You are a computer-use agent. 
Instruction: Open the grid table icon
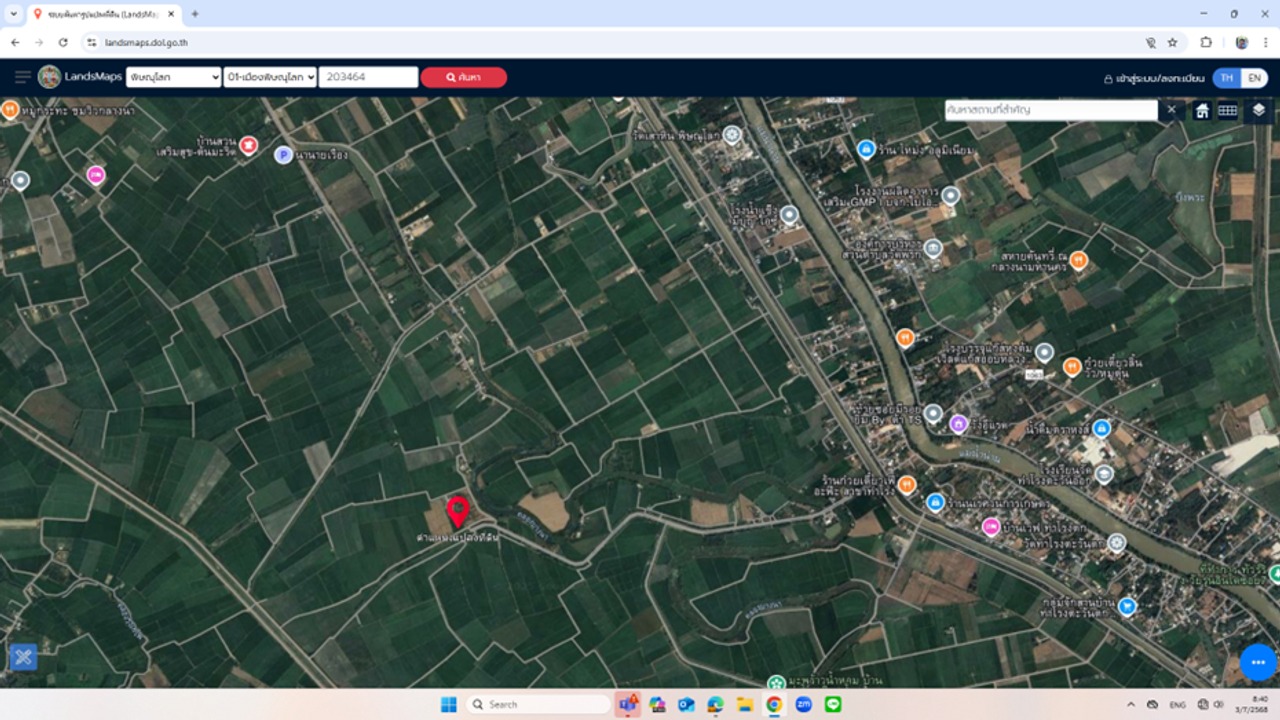[x=1228, y=110]
